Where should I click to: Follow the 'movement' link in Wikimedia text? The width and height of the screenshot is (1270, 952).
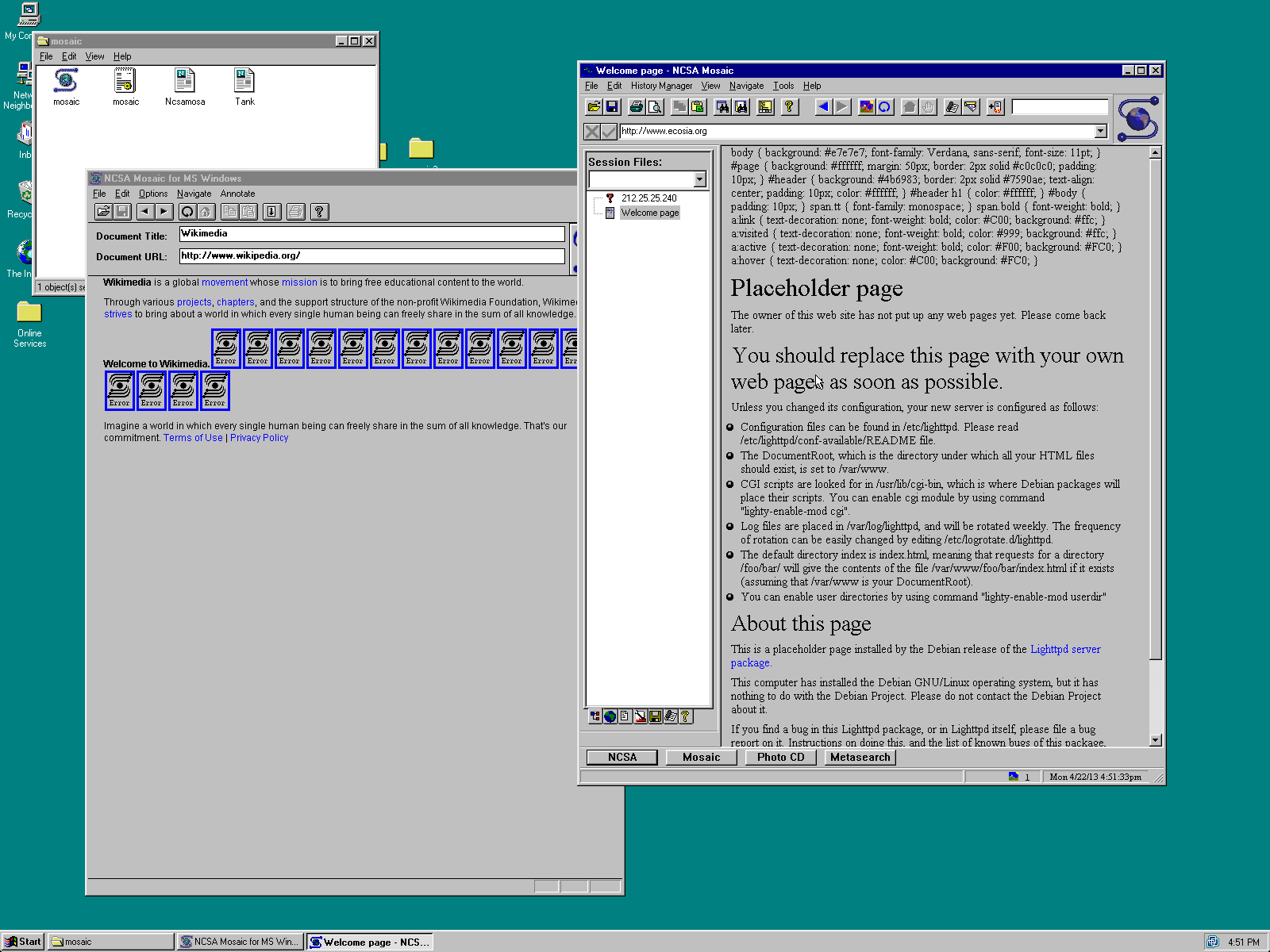click(x=225, y=282)
